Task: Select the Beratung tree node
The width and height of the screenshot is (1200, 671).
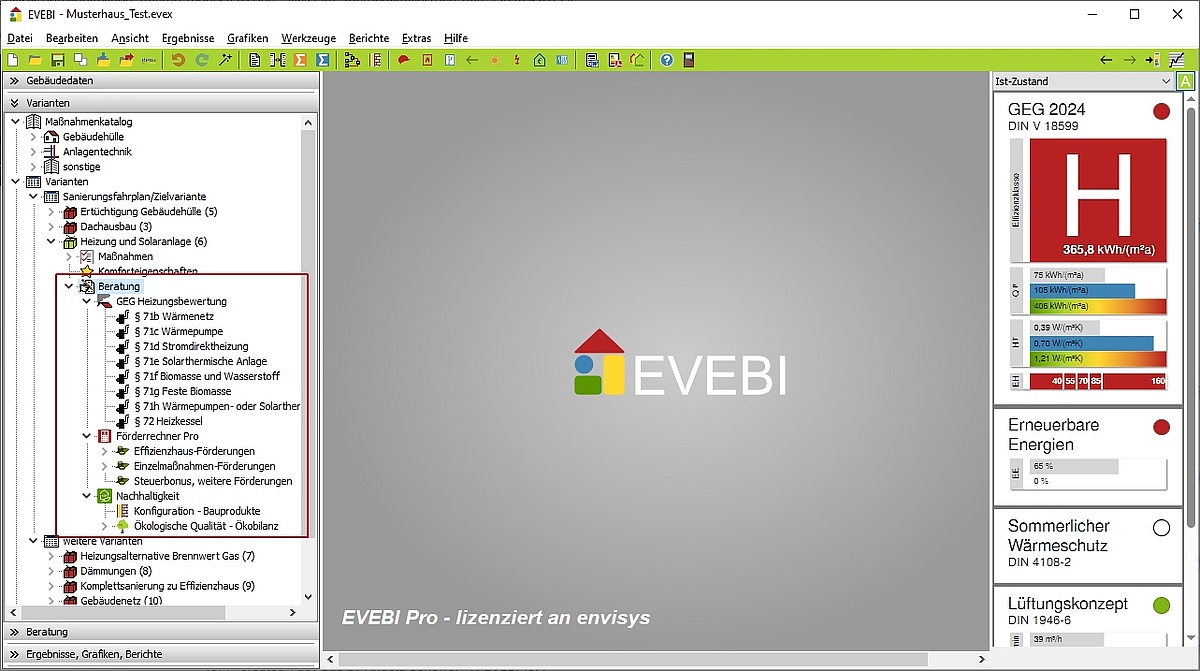Action: pos(119,286)
